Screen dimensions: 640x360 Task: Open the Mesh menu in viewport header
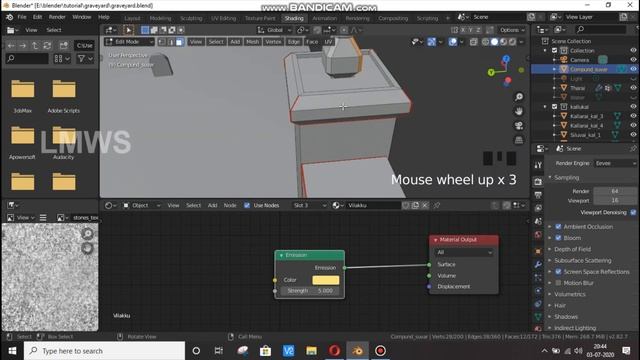click(252, 42)
